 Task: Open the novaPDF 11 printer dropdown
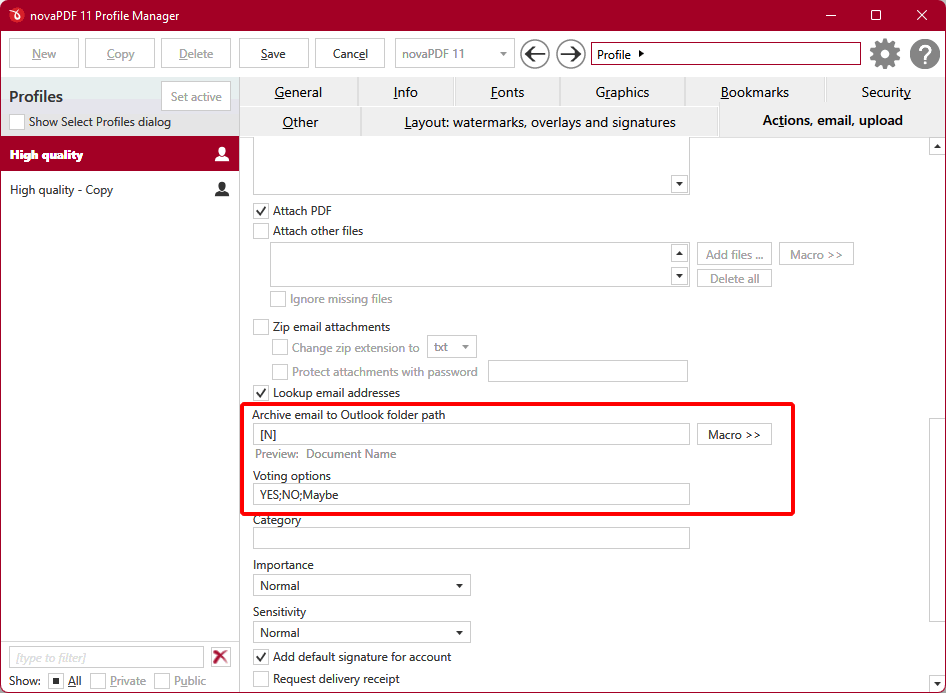tap(454, 54)
